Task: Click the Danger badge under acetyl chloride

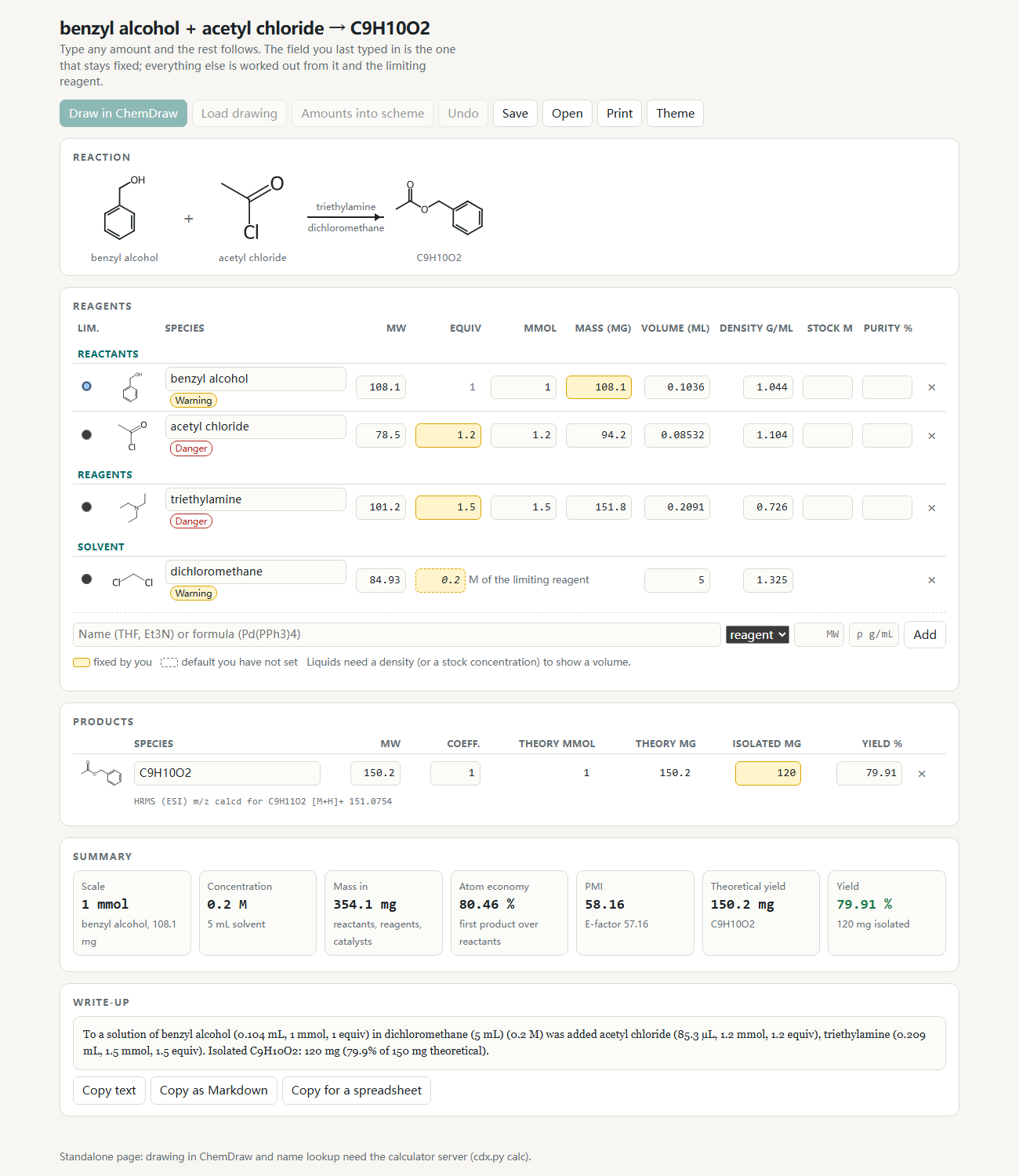Action: pos(191,448)
